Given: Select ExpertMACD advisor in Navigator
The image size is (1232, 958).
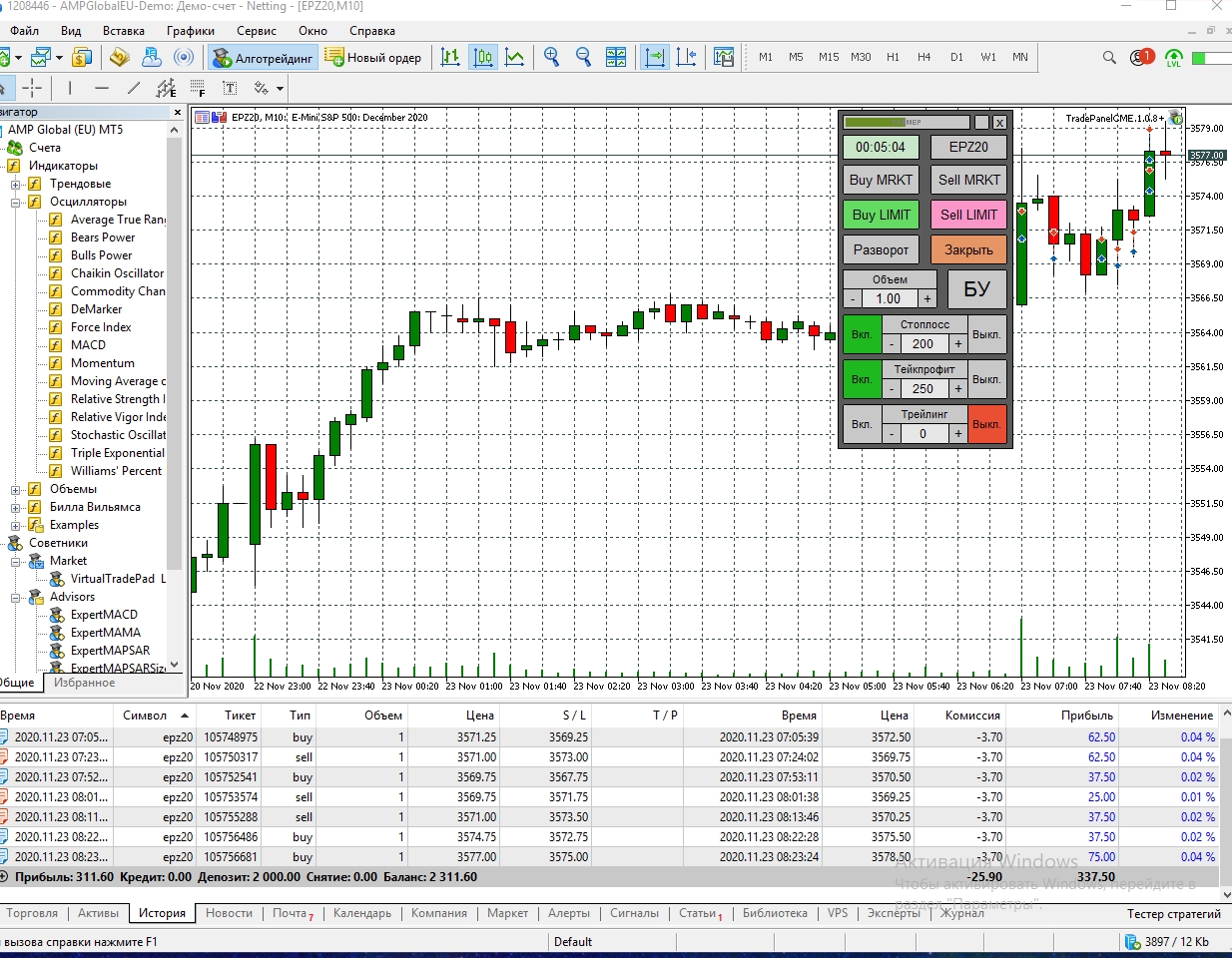Looking at the screenshot, I should coord(104,615).
